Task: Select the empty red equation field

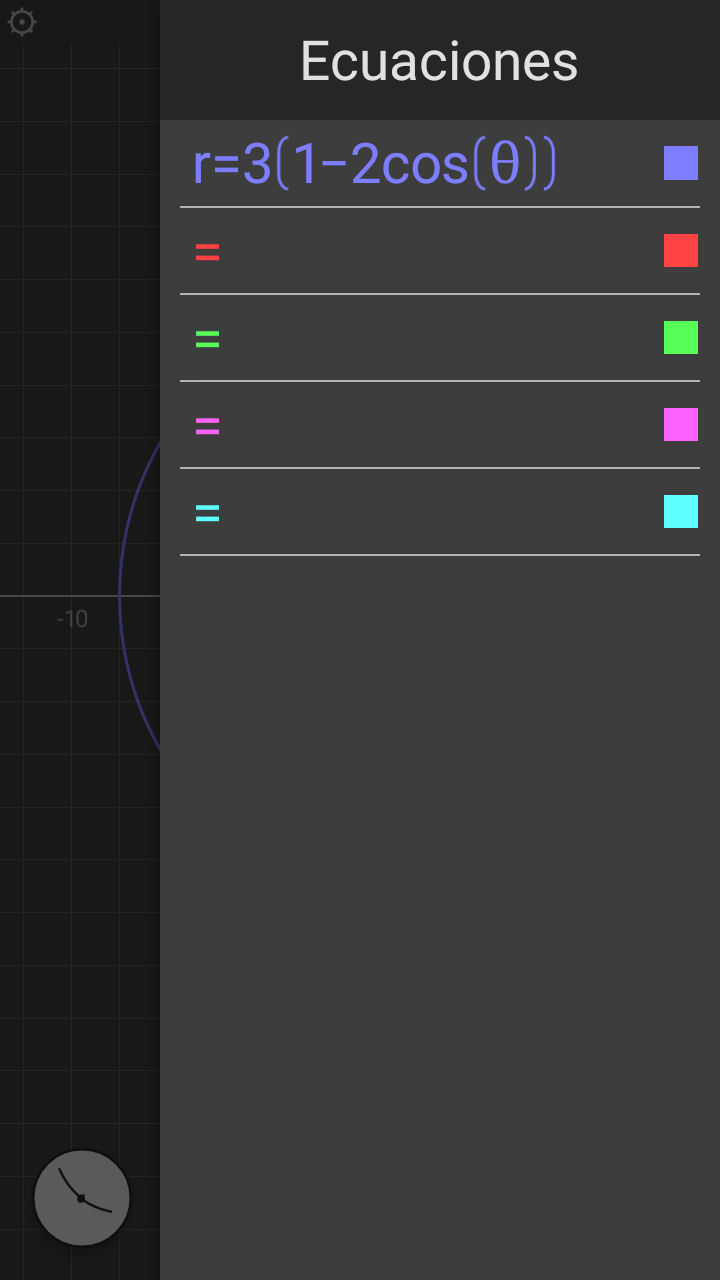Action: 420,251
